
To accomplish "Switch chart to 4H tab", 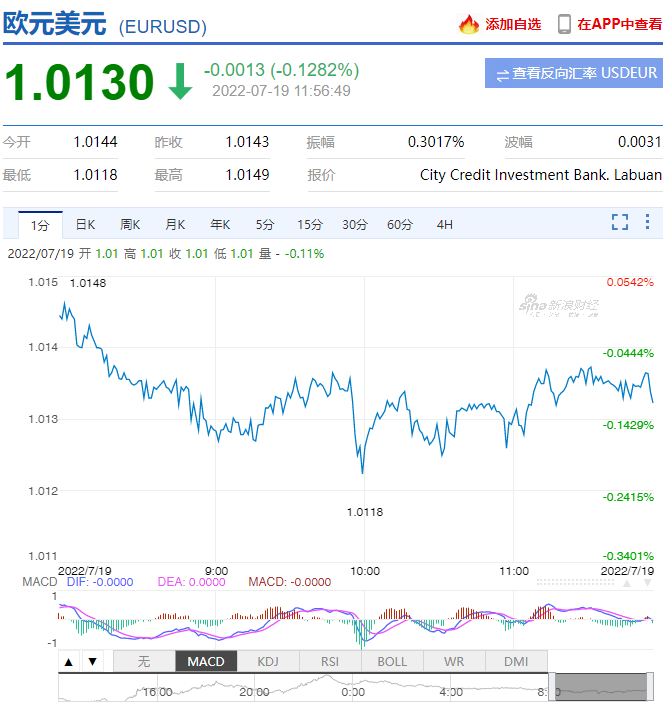I will 445,224.
